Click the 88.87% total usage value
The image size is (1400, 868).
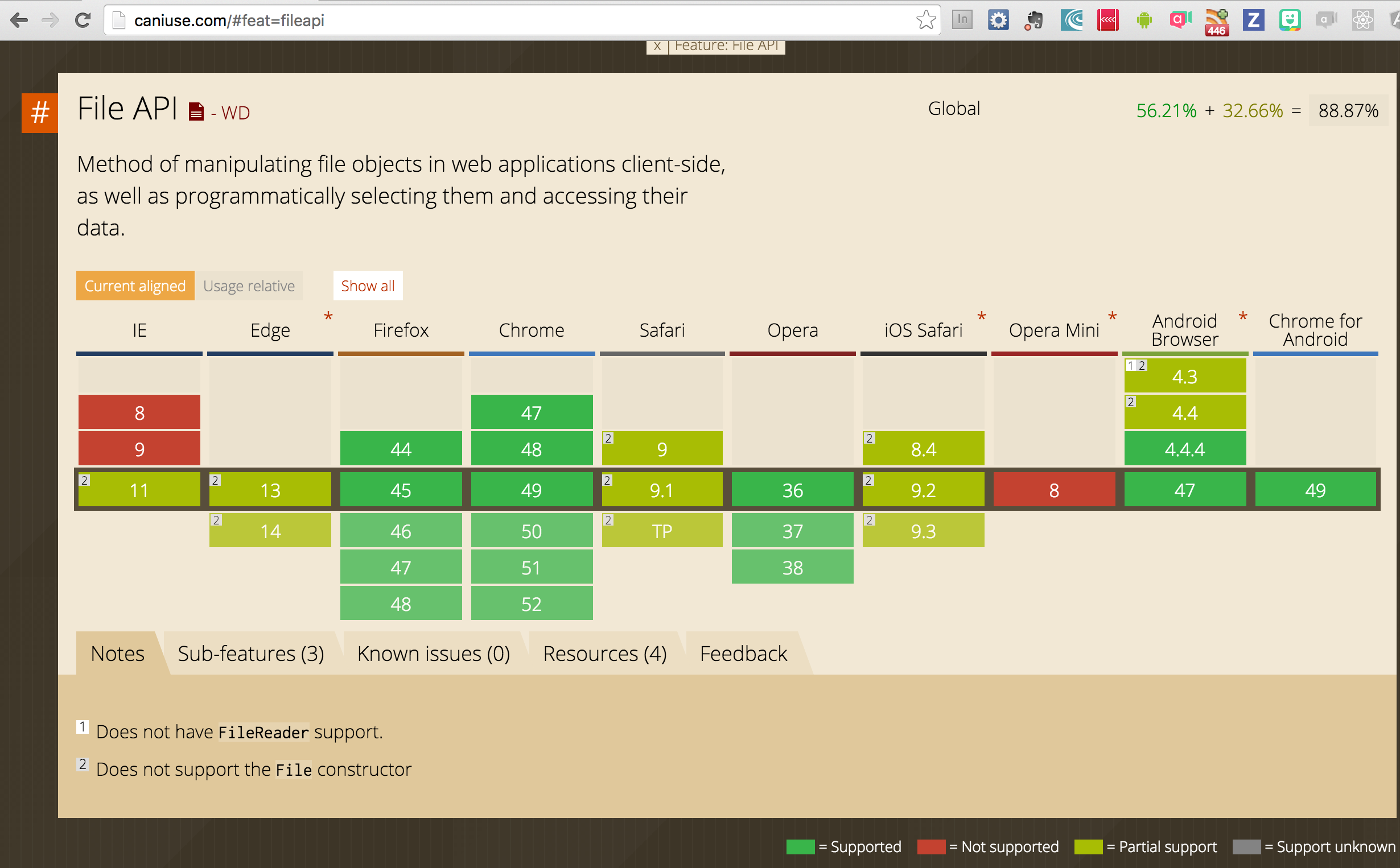tap(1348, 110)
